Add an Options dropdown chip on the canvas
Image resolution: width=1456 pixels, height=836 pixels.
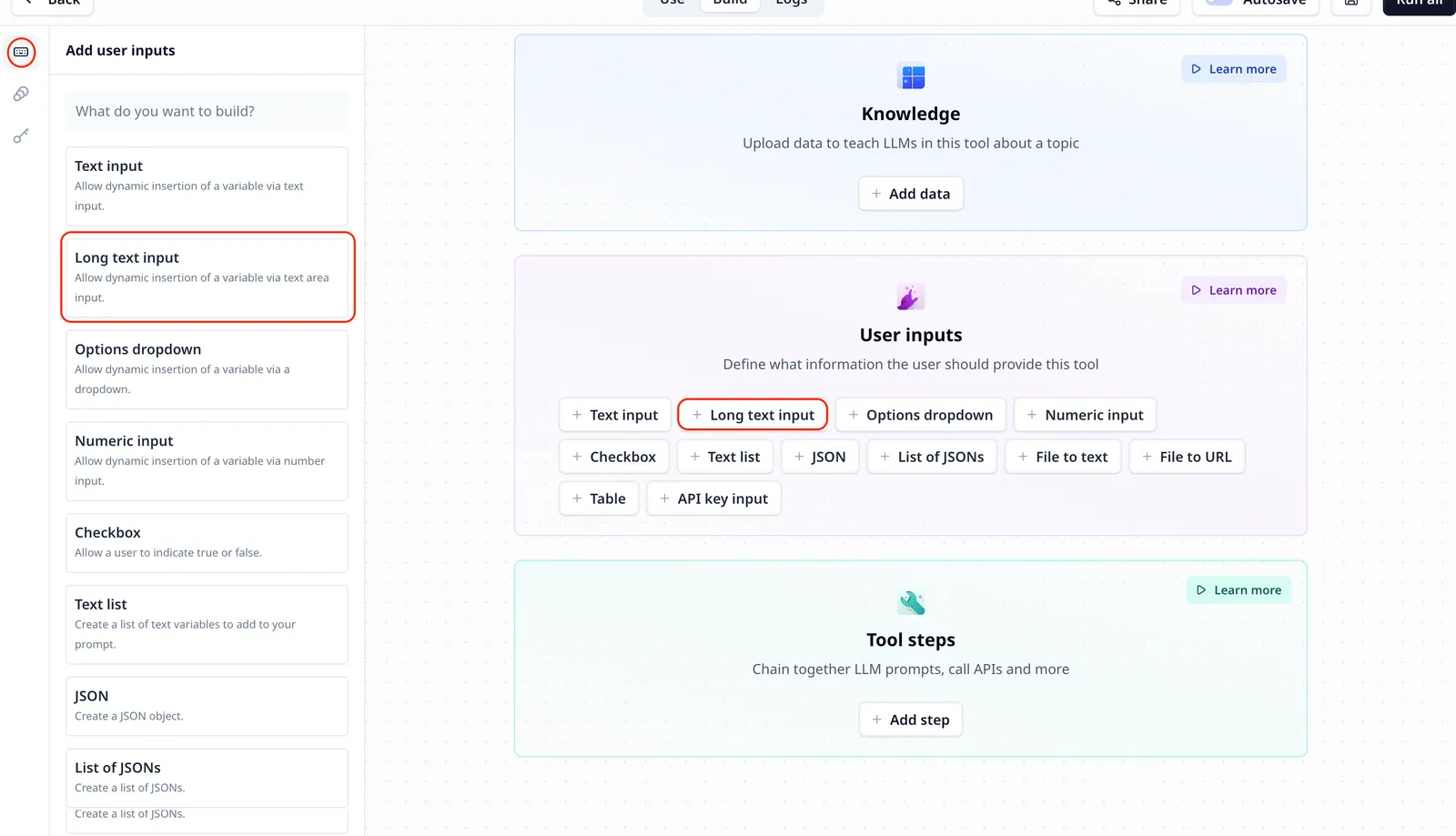click(920, 415)
